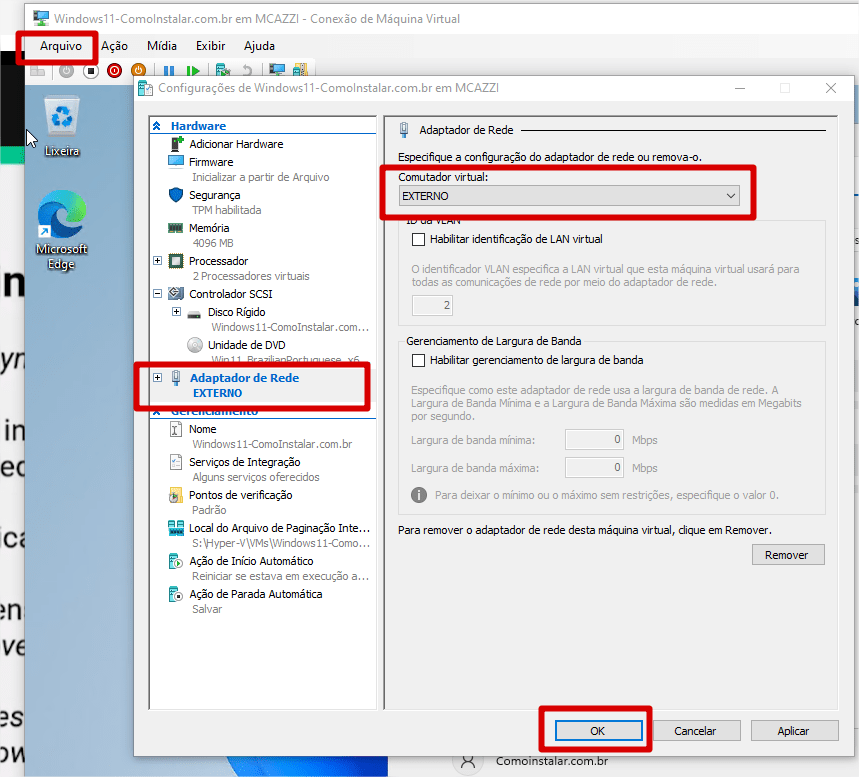The height and width of the screenshot is (777, 859).
Task: Click the Adicionar Hardware icon
Action: click(176, 144)
